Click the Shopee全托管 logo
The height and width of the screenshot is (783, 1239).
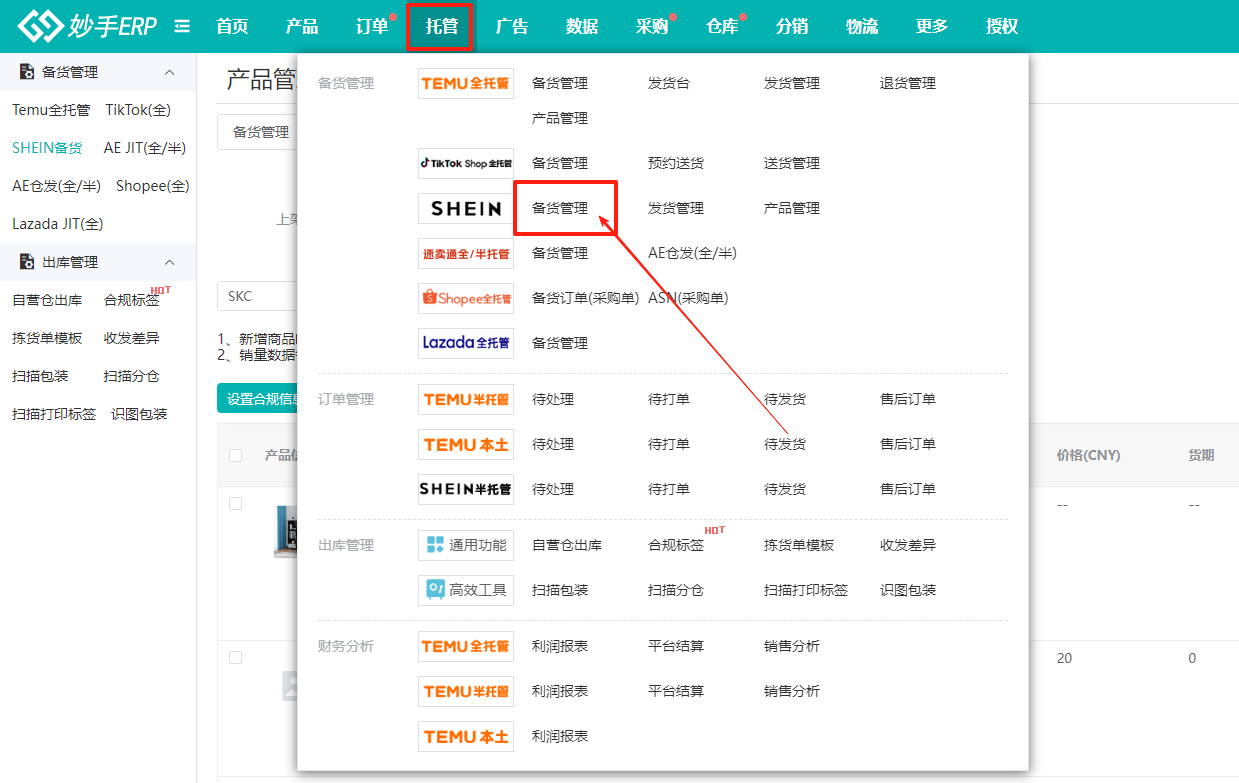(x=466, y=298)
